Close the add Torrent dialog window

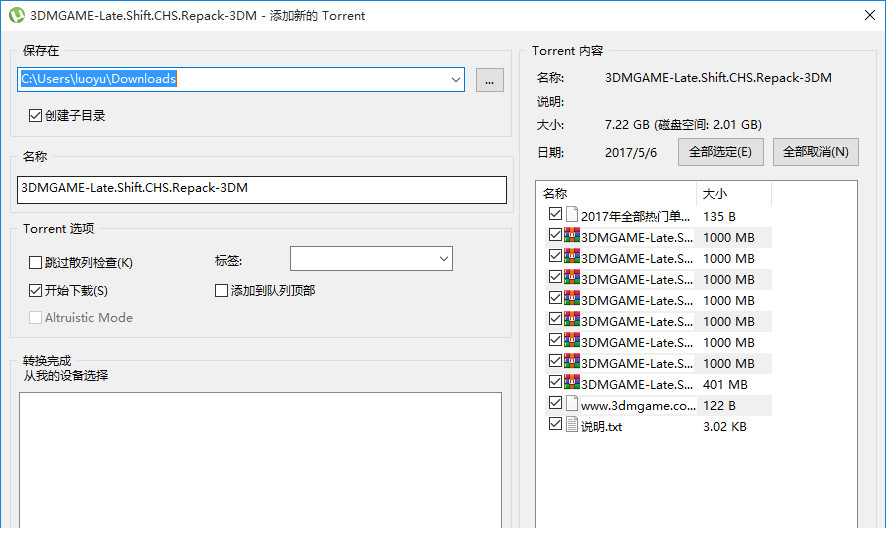pos(870,15)
